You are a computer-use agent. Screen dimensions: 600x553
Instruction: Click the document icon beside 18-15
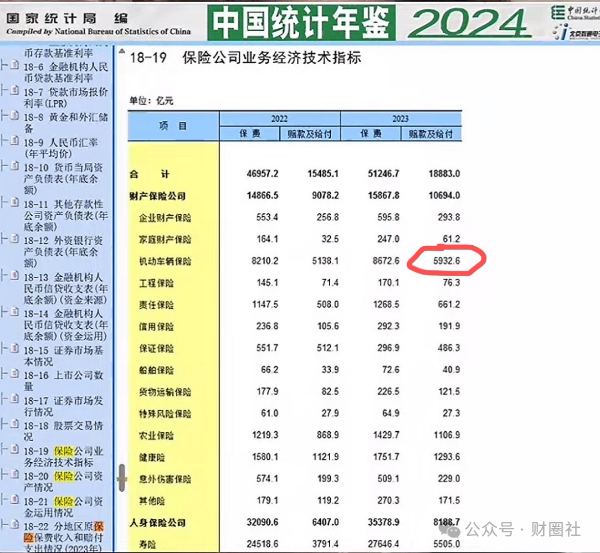[x=15, y=348]
